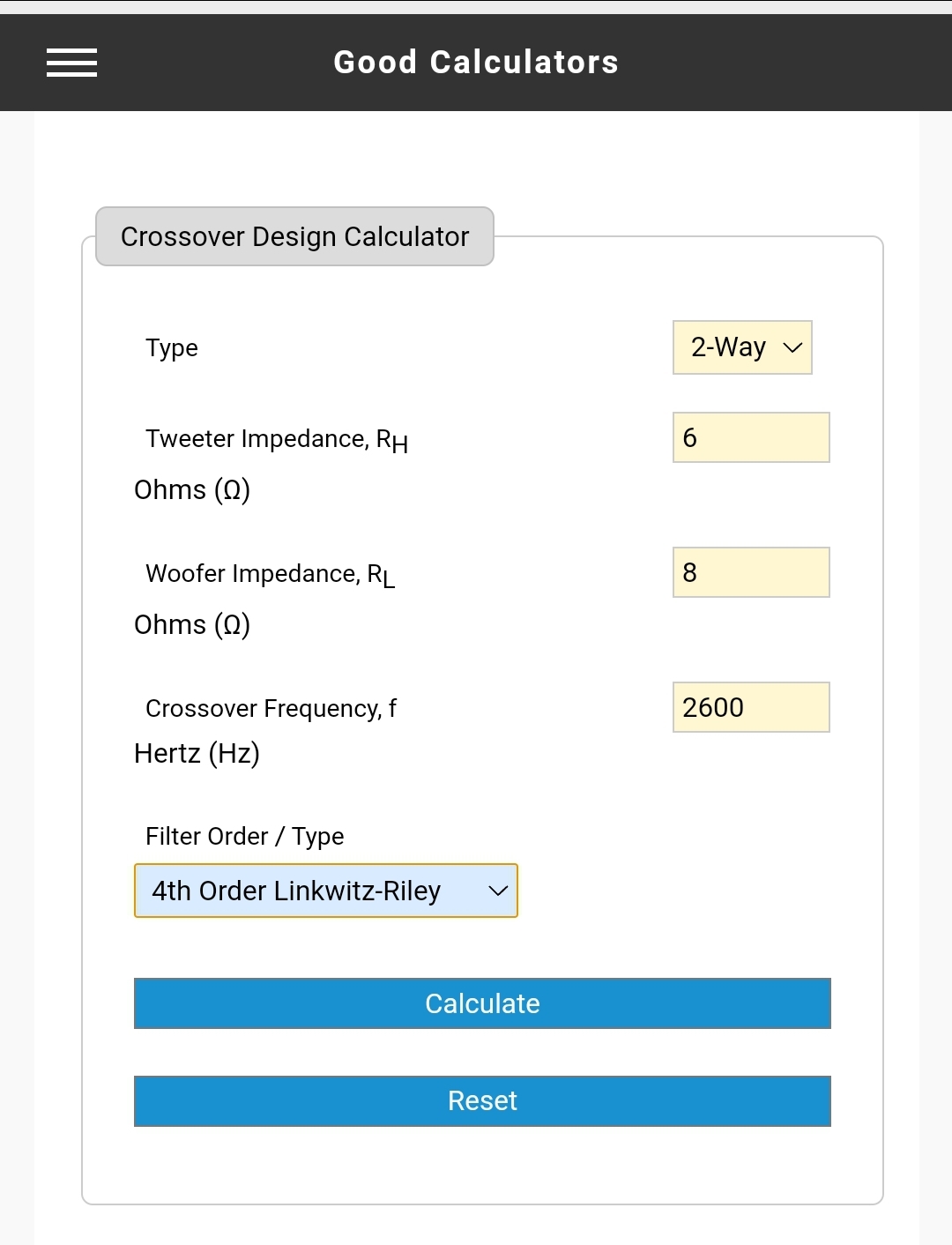Click the Woofer Impedance, RL label

tap(271, 575)
